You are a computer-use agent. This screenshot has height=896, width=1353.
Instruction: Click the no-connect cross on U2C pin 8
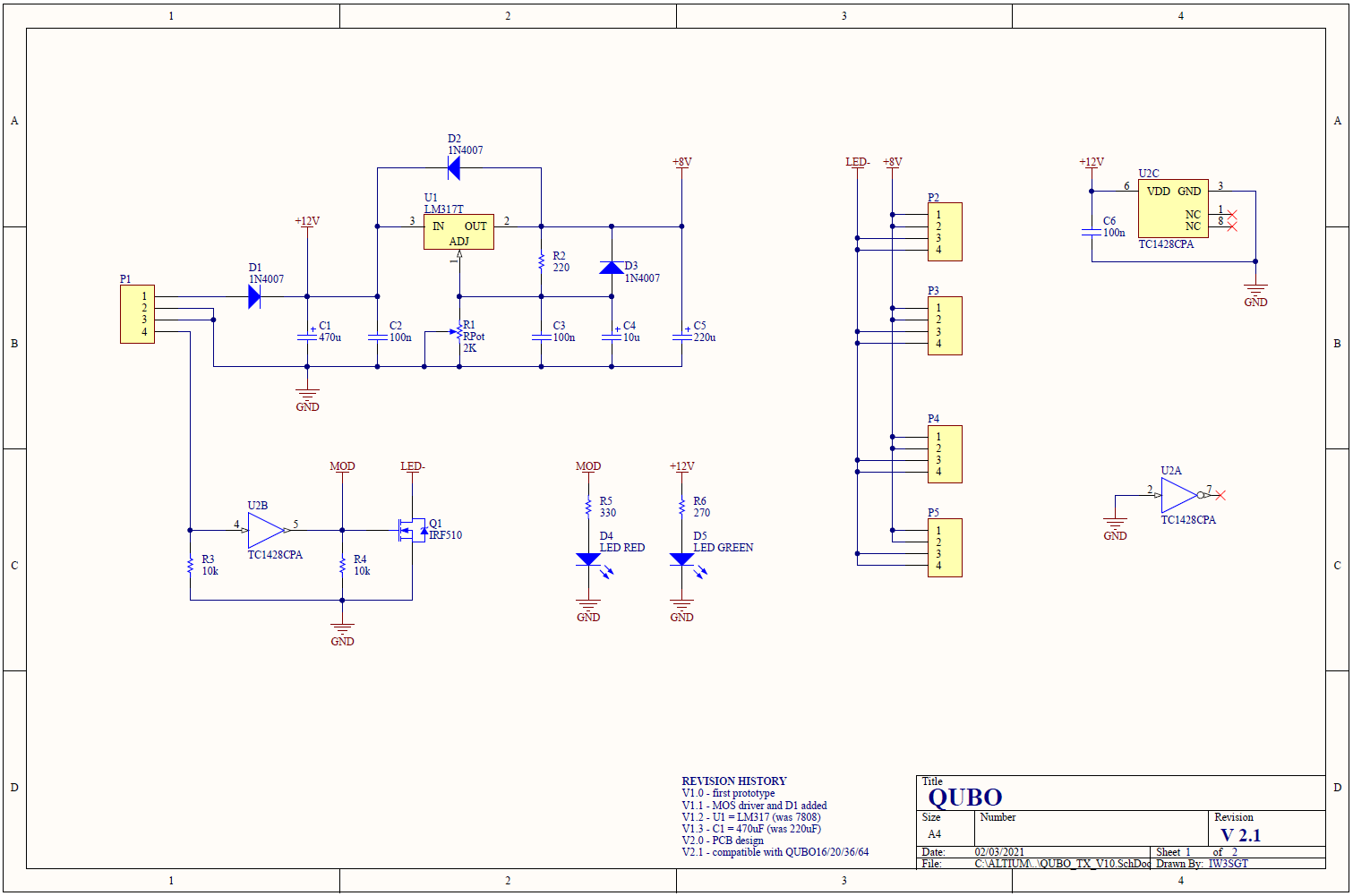(x=1231, y=226)
